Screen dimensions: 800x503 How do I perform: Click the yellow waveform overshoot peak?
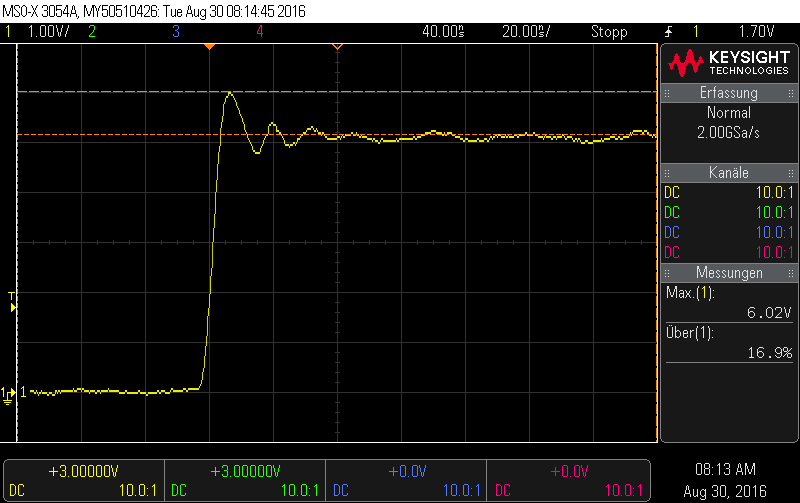(230, 94)
